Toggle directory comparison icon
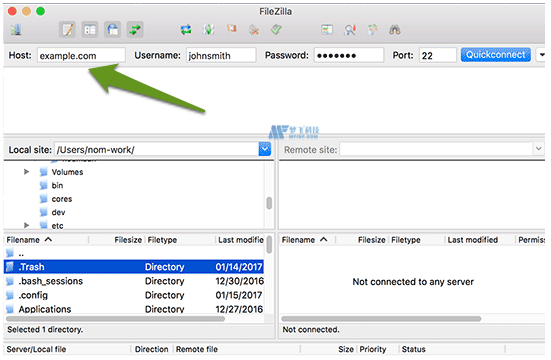Image resolution: width=551 pixels, height=360 pixels. pos(350,30)
